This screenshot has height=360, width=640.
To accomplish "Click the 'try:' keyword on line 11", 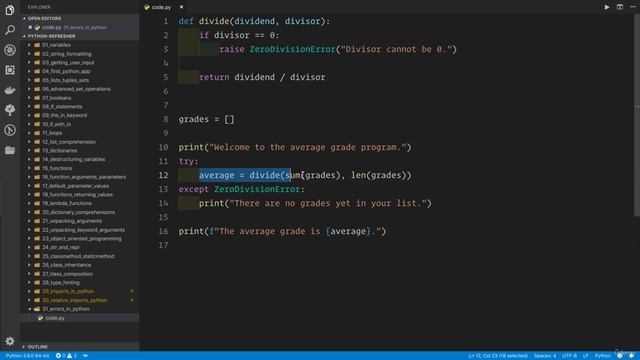I will [x=188, y=161].
